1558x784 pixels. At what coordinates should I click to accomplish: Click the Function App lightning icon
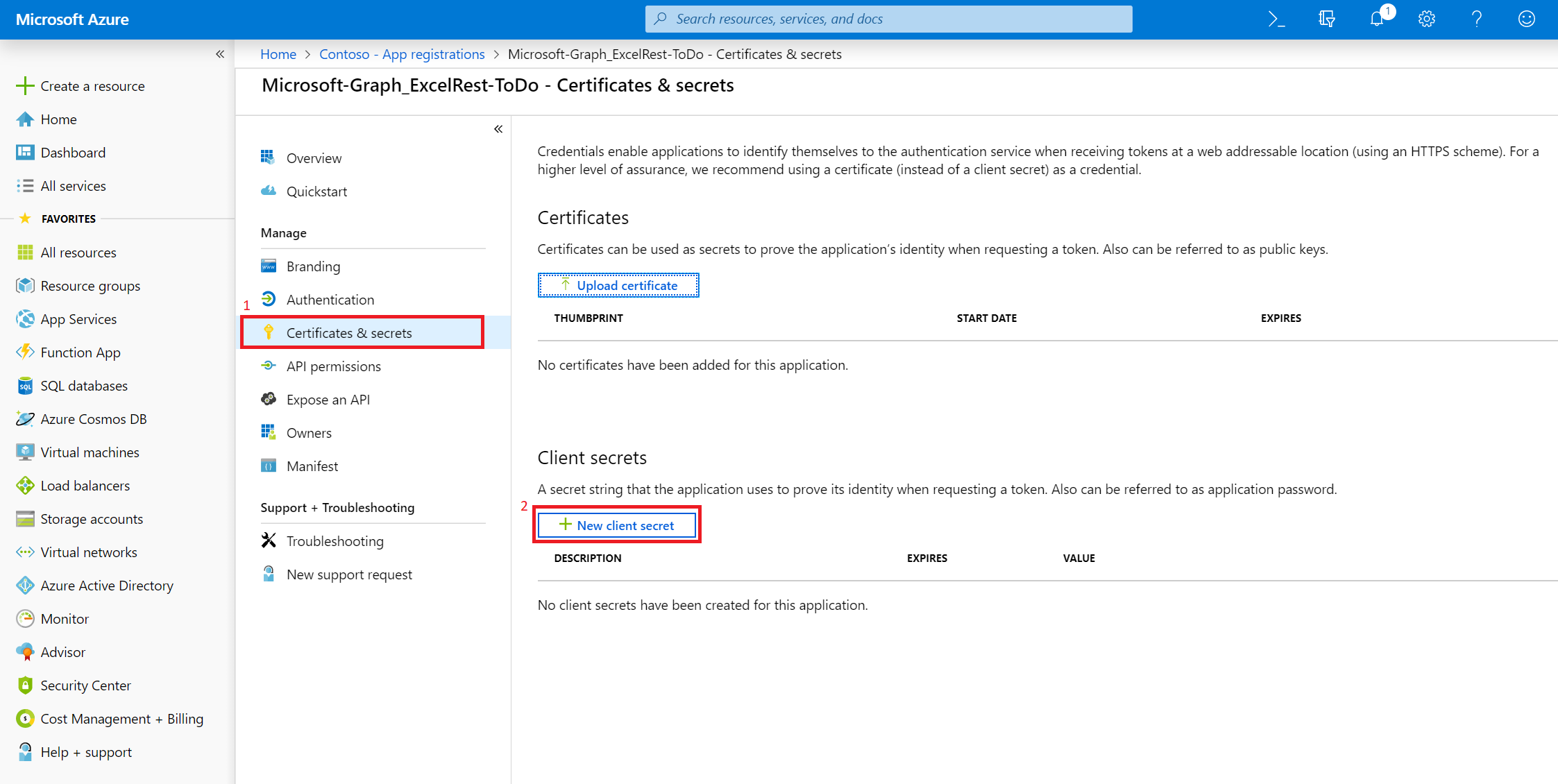click(x=25, y=352)
